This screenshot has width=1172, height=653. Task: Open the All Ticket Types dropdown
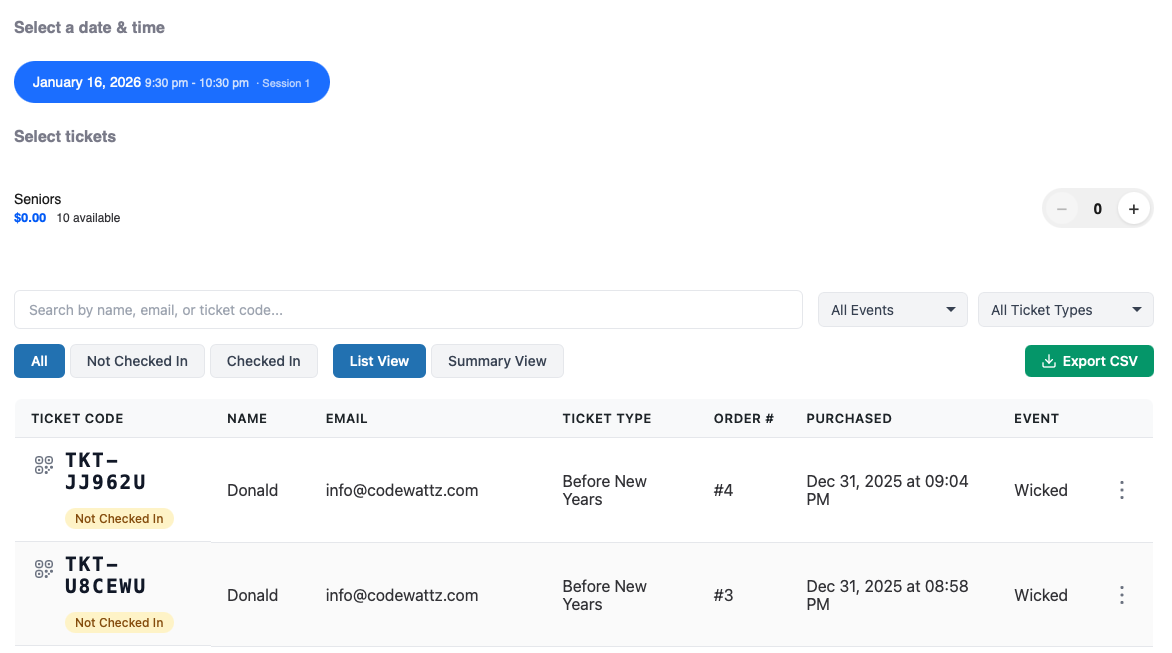[1065, 309]
